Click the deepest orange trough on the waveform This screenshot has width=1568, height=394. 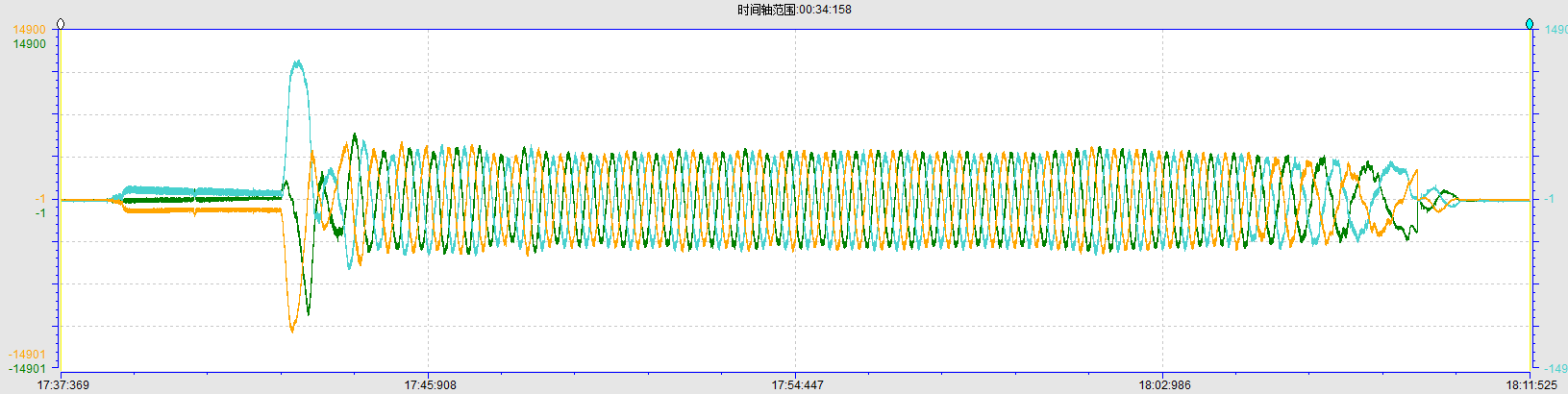(x=292, y=329)
